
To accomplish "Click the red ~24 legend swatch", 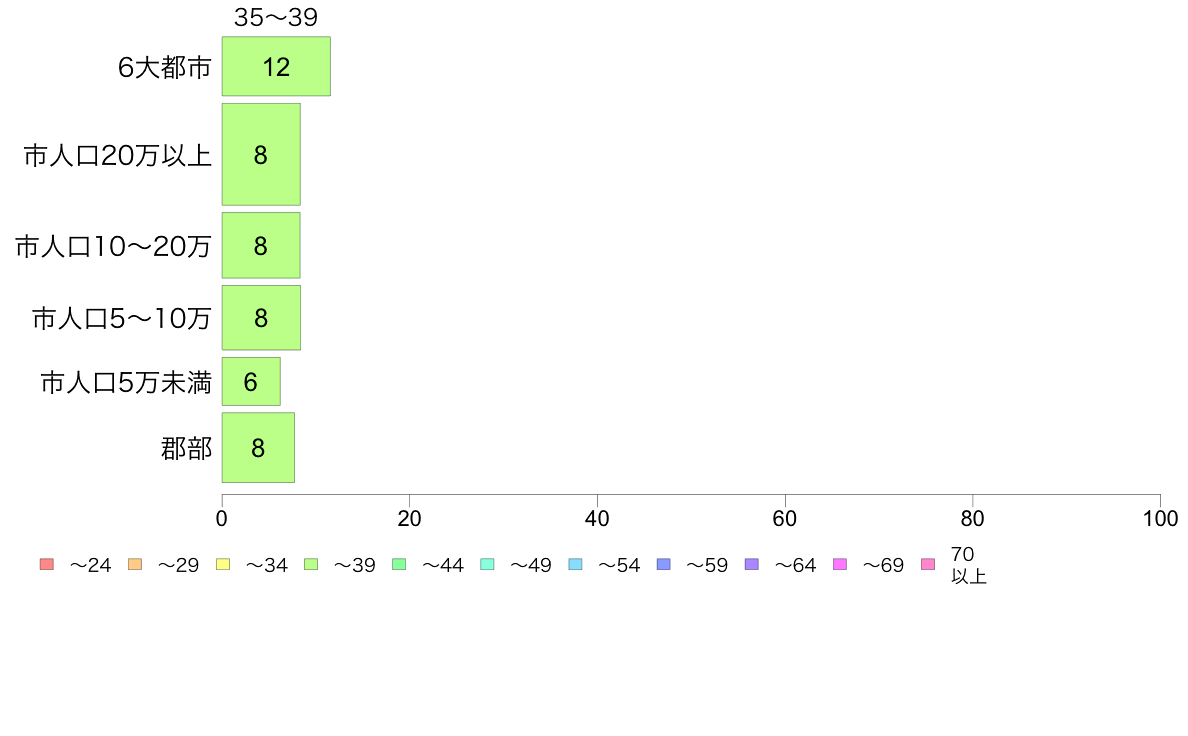I will [47, 564].
